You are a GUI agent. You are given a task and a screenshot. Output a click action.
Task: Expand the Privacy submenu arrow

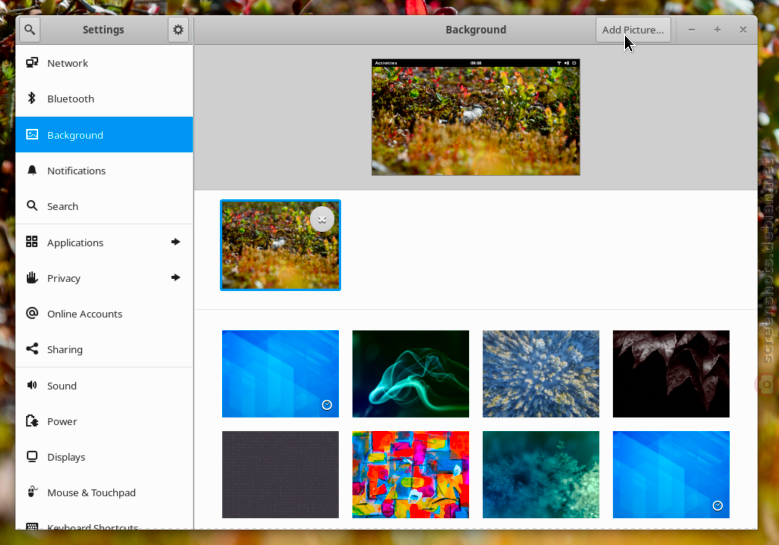175,278
